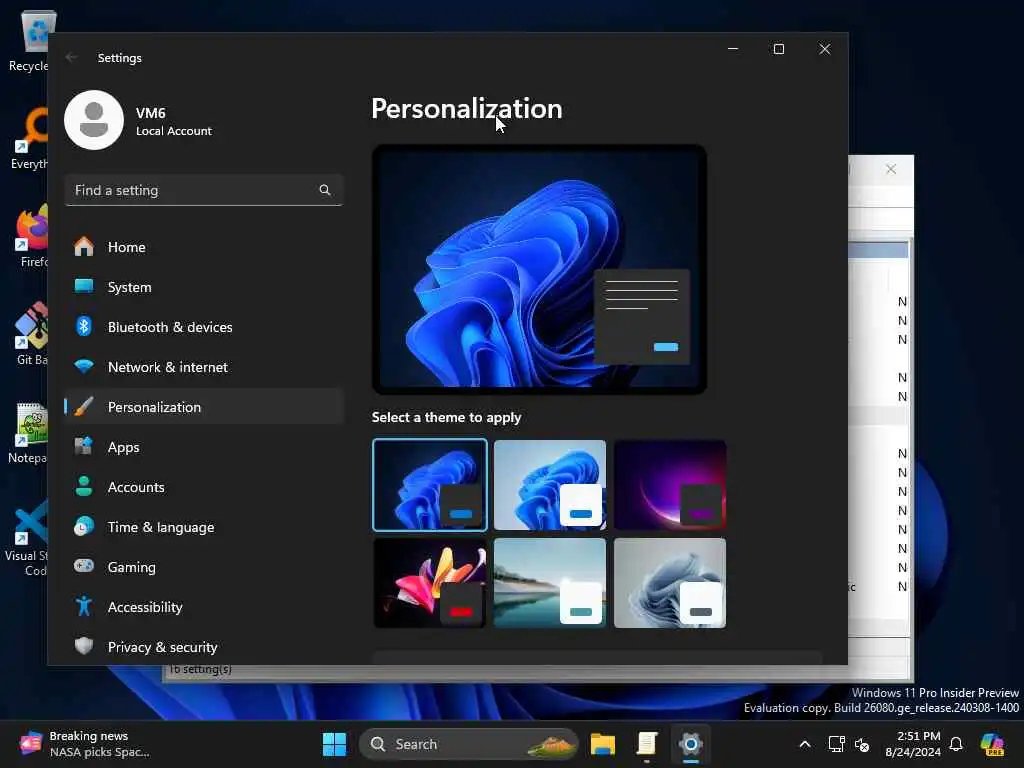
Task: Maximize the Settings window
Action: point(778,49)
